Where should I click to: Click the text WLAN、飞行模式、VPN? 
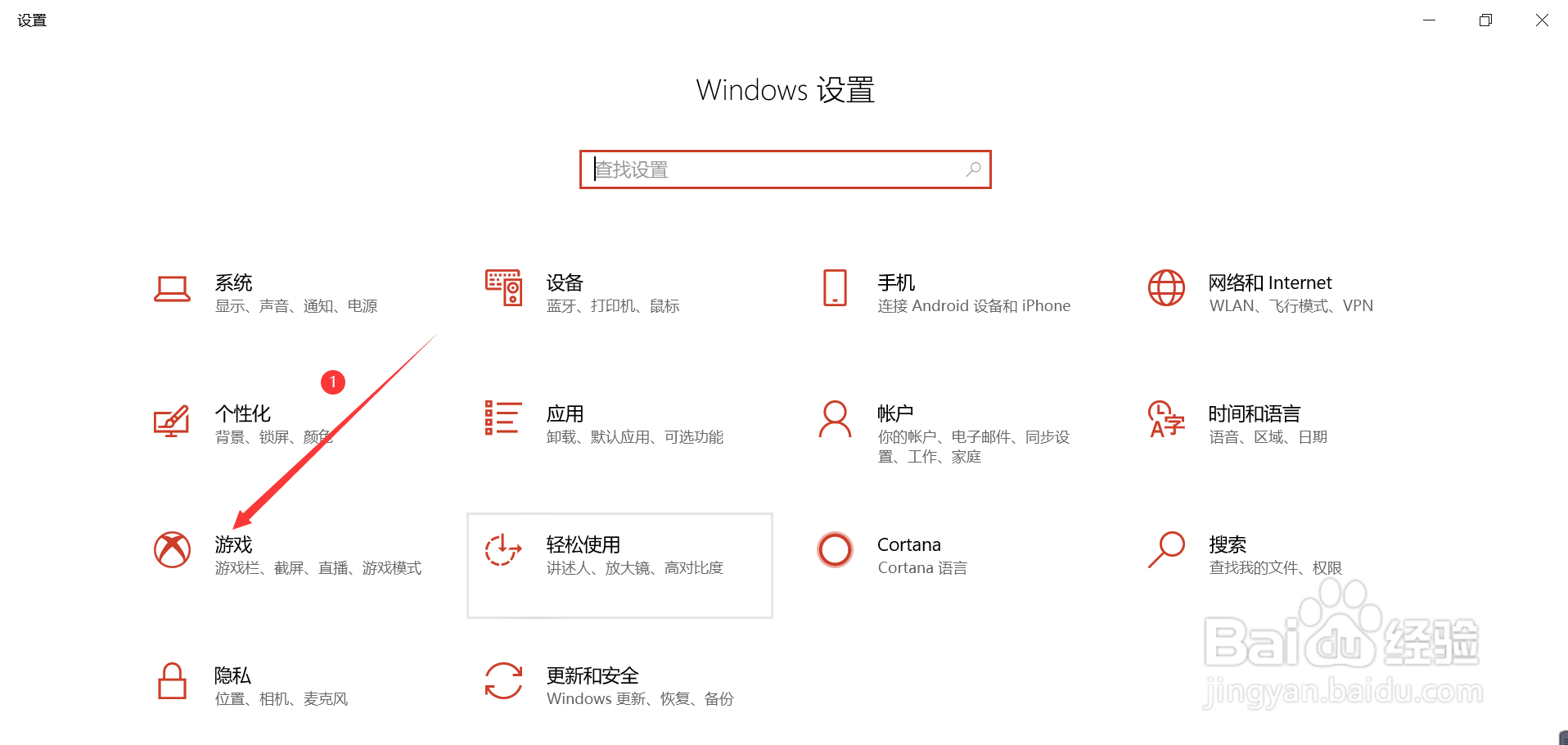pyautogui.click(x=1291, y=306)
